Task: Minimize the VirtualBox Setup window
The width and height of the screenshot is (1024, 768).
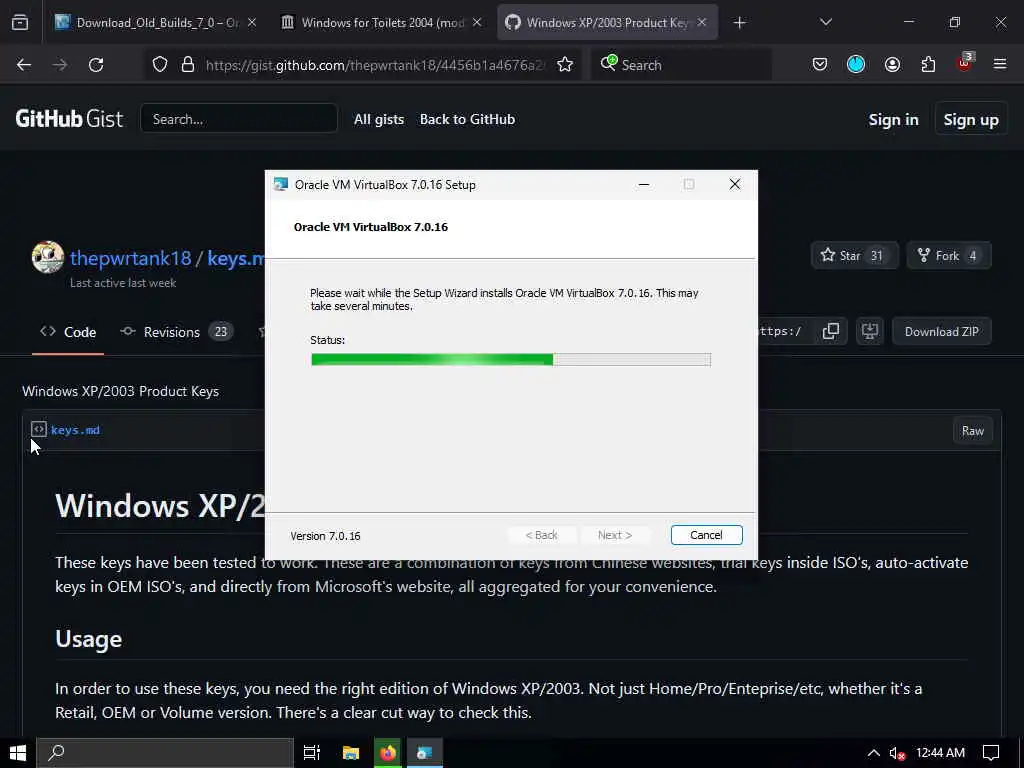Action: pos(644,185)
